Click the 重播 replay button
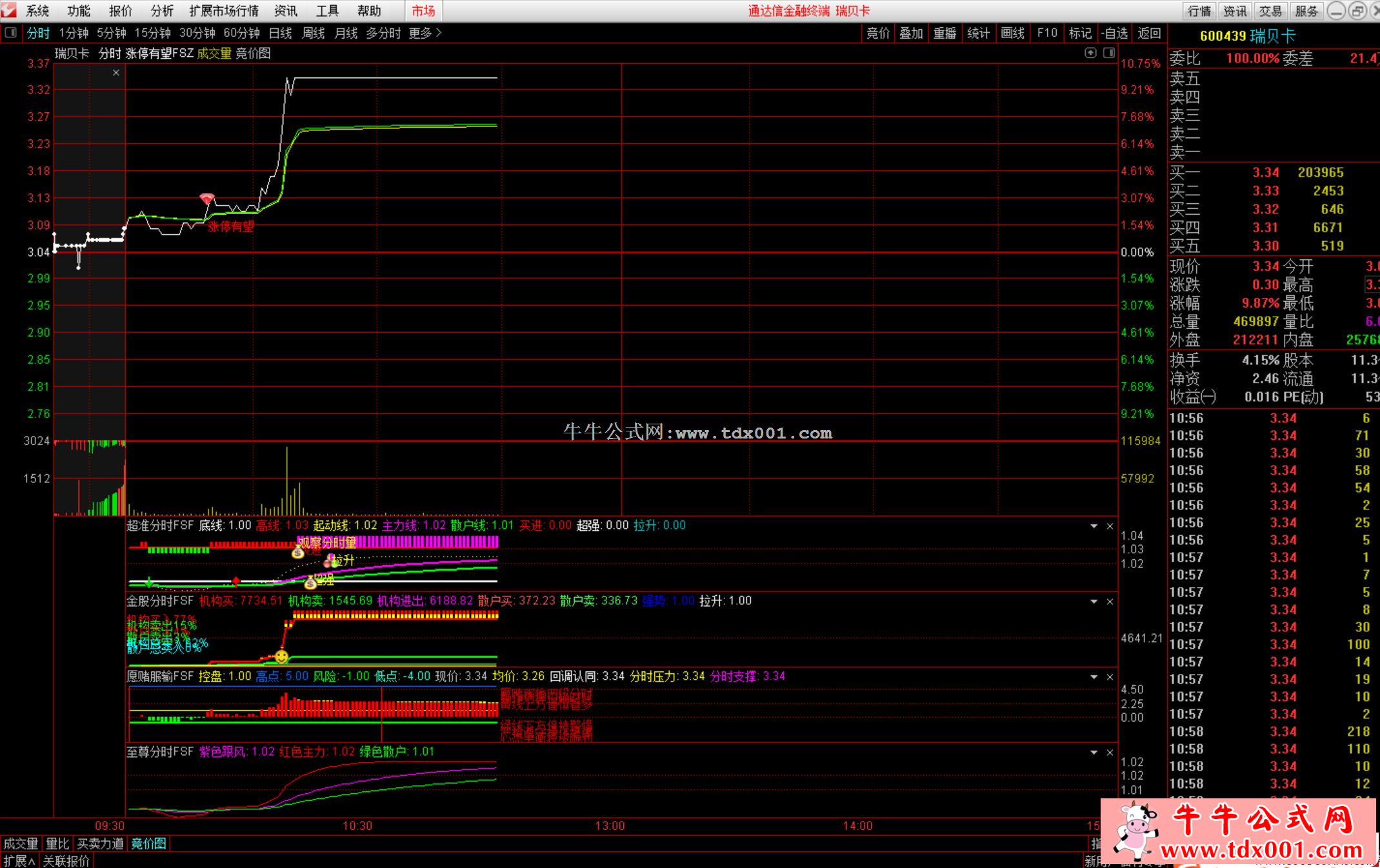1380x868 pixels. tap(945, 33)
